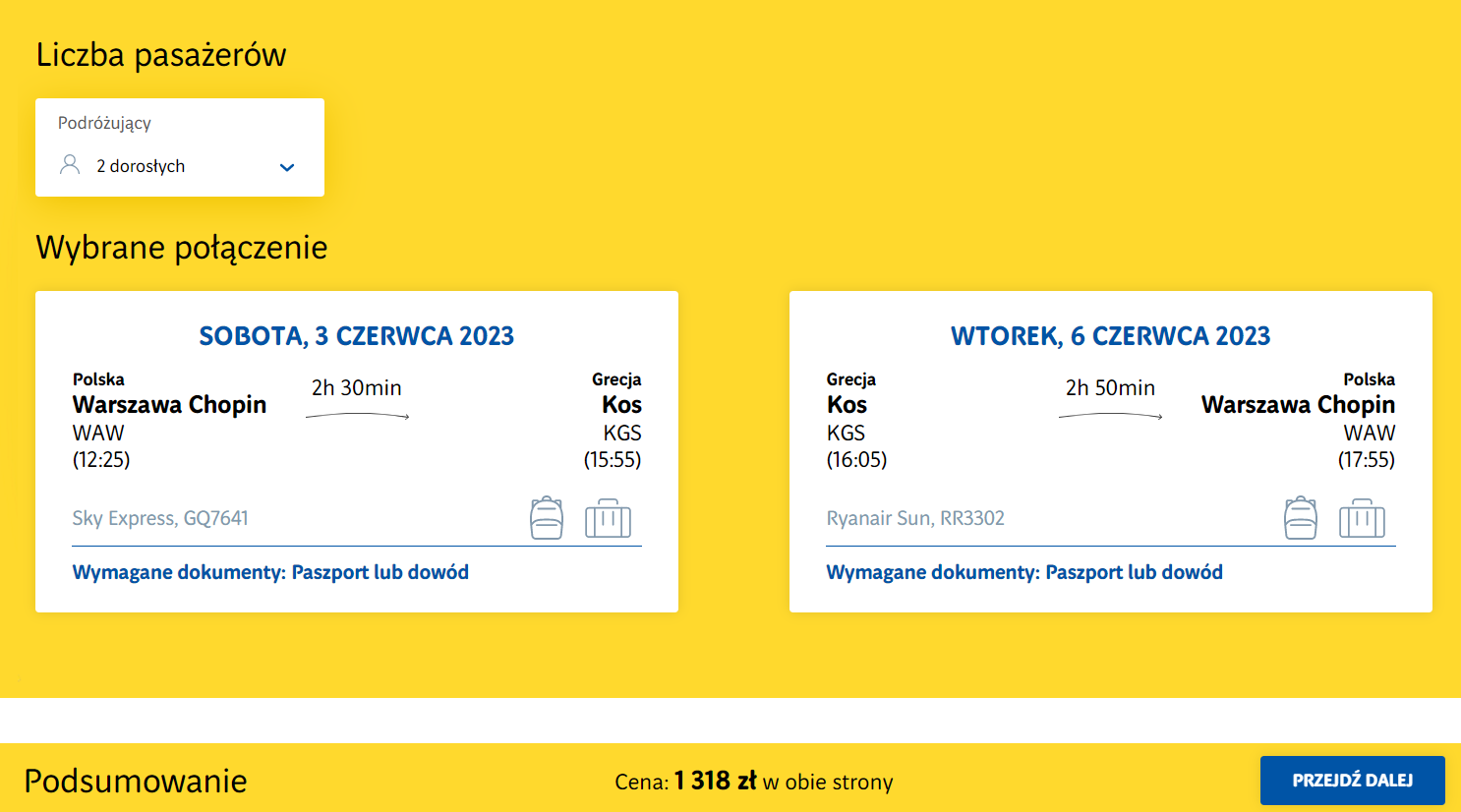Select the Sobota, 3 czerwca 2023 heading
1461x812 pixels.
point(357,336)
